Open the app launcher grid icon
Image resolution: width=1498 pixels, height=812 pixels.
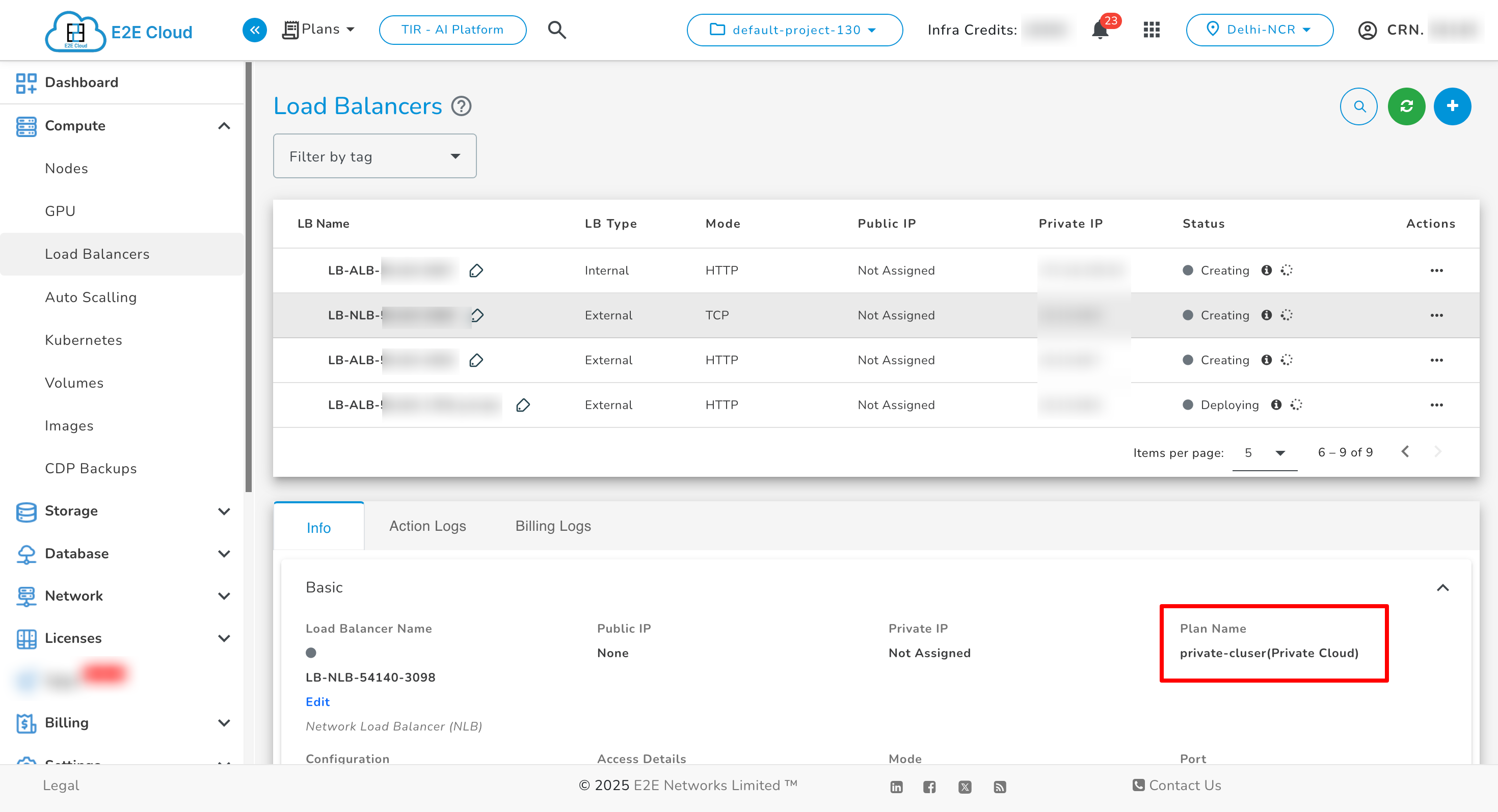(x=1151, y=30)
